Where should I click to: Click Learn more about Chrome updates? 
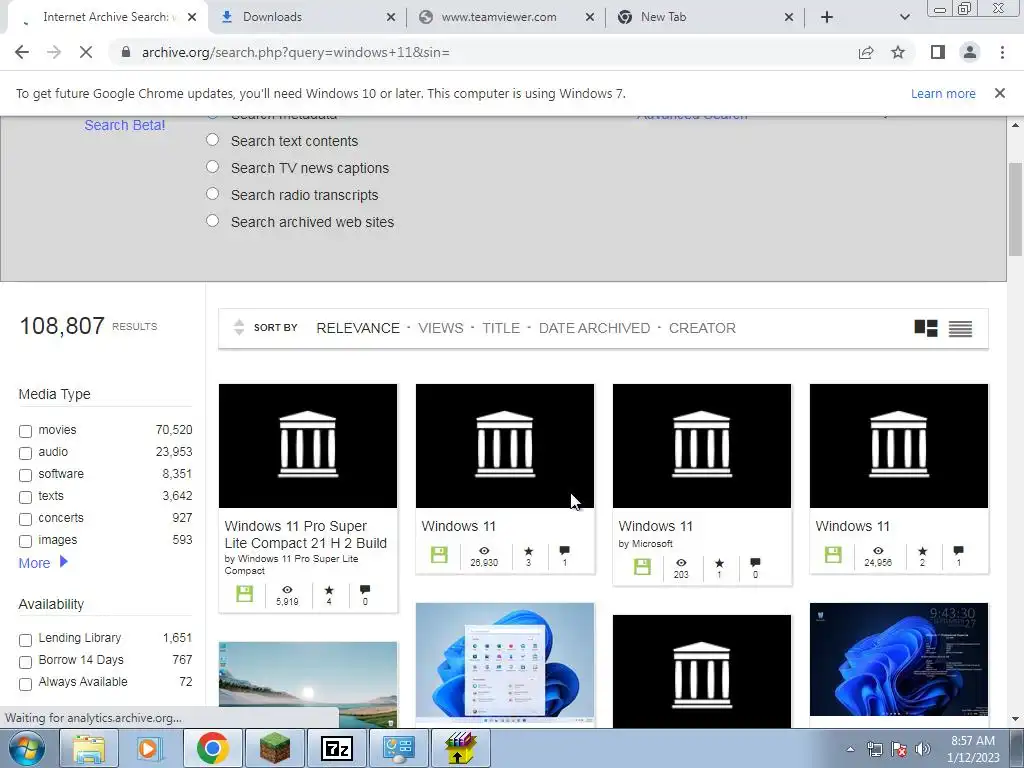(943, 93)
